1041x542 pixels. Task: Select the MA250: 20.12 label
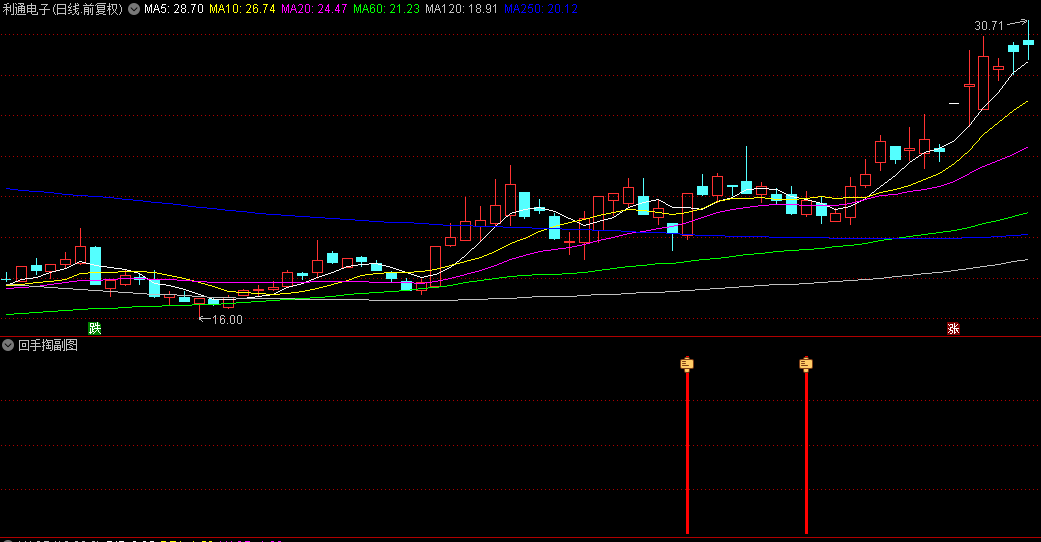click(540, 9)
